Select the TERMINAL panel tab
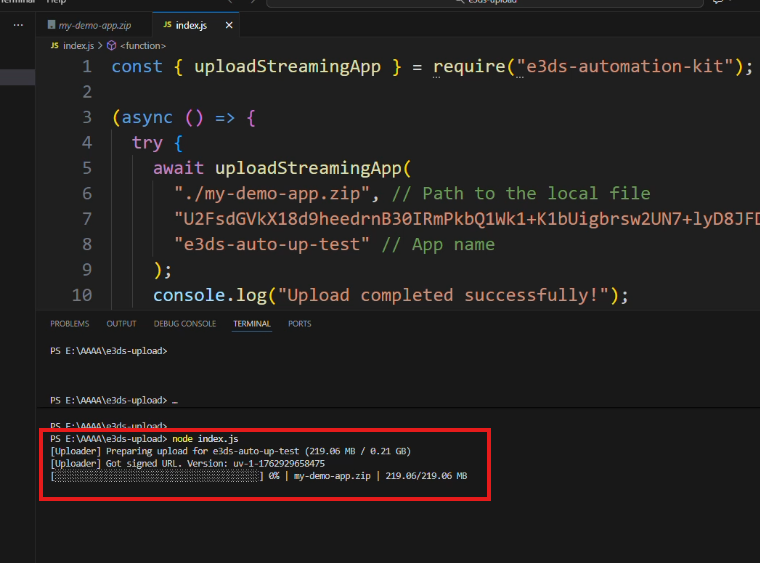Viewport: 760px width, 563px height. point(252,324)
